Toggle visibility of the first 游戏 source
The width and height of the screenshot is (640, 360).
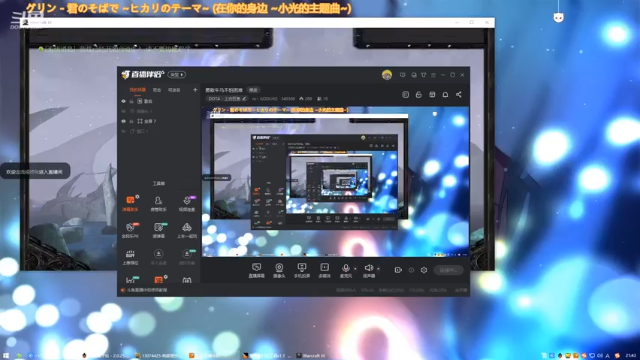coord(123,101)
